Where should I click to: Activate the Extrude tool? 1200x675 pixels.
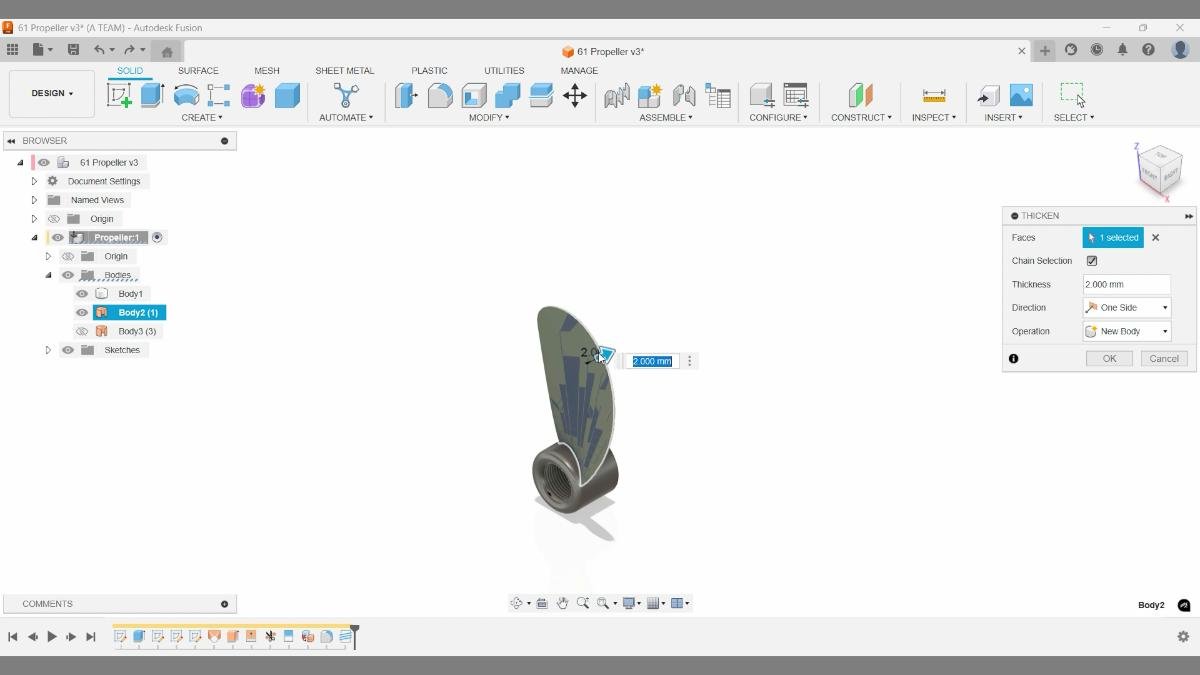(x=151, y=93)
